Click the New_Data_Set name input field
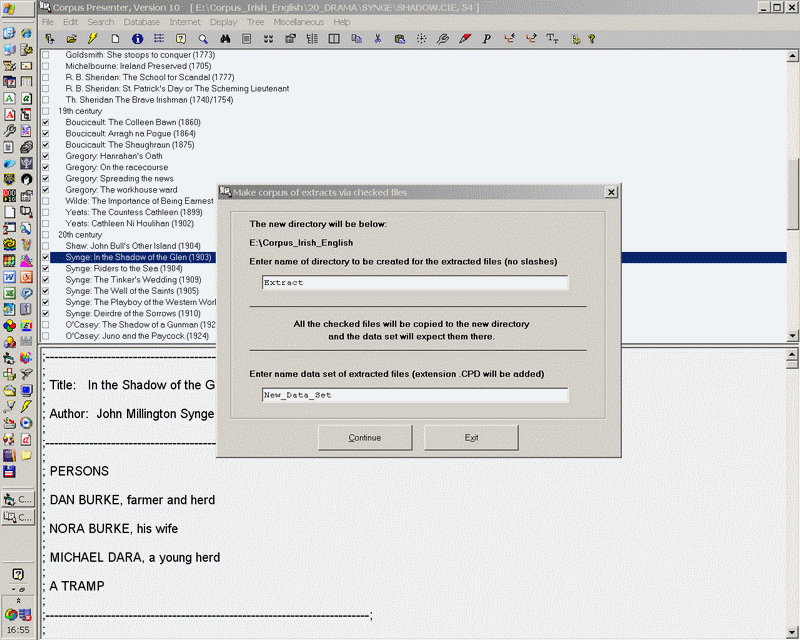Viewport: 800px width, 640px height. [x=414, y=395]
